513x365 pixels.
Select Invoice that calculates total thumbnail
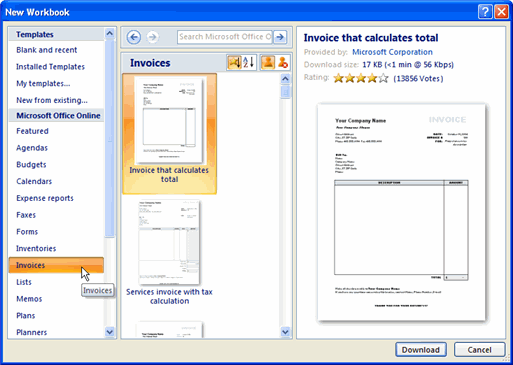click(x=169, y=120)
